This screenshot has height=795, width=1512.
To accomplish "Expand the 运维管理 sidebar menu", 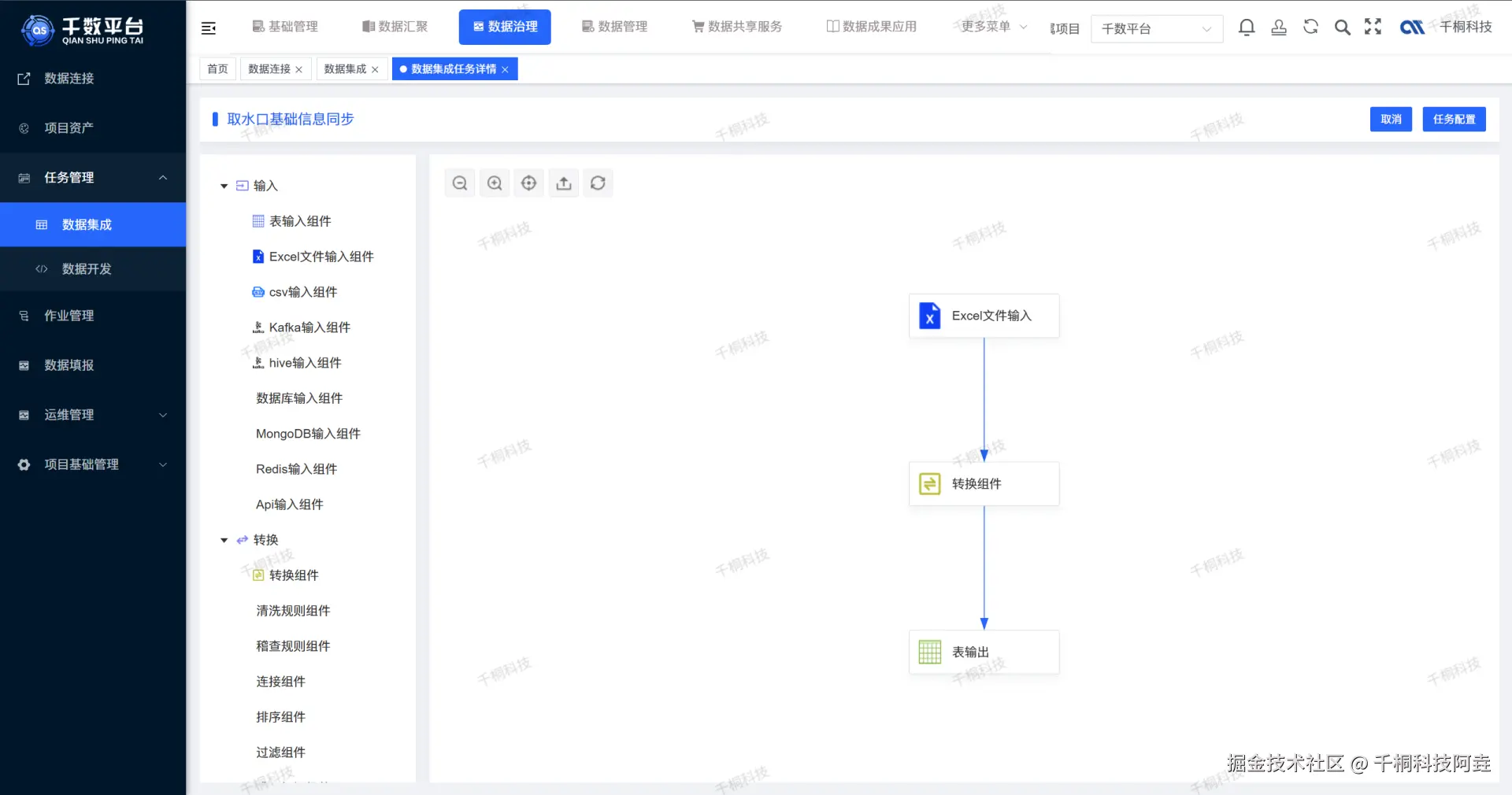I will click(163, 415).
